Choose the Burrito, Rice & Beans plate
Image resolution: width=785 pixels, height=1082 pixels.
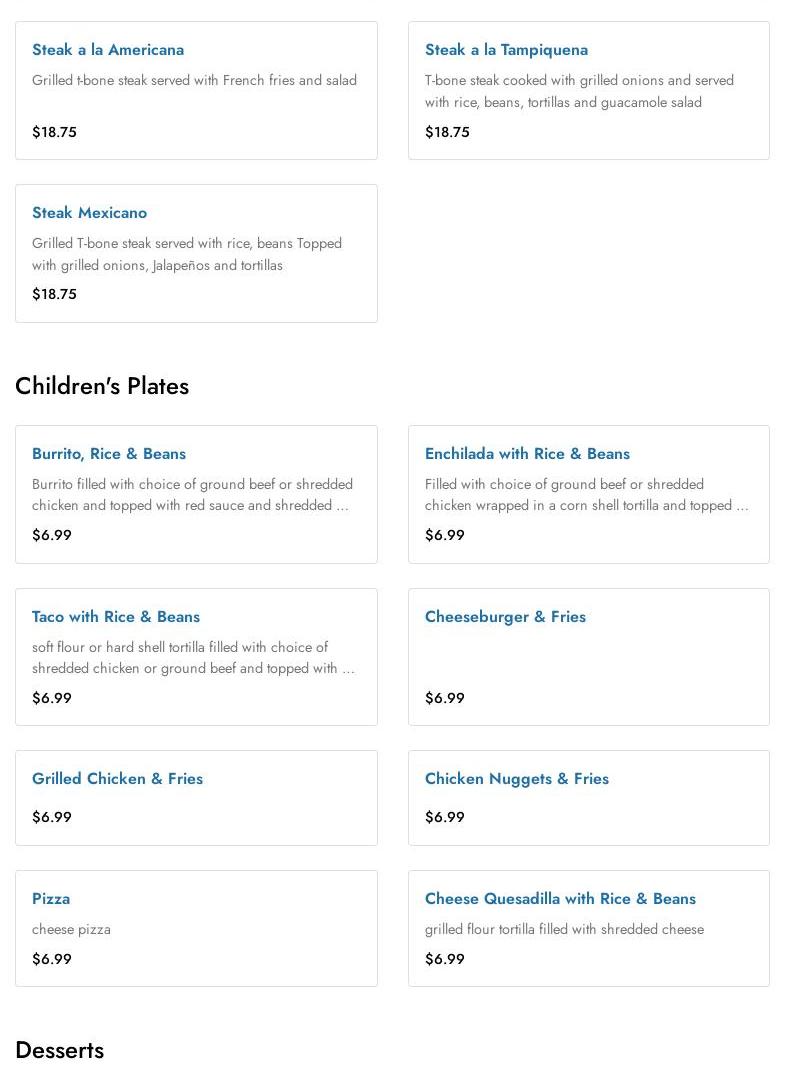(x=109, y=454)
